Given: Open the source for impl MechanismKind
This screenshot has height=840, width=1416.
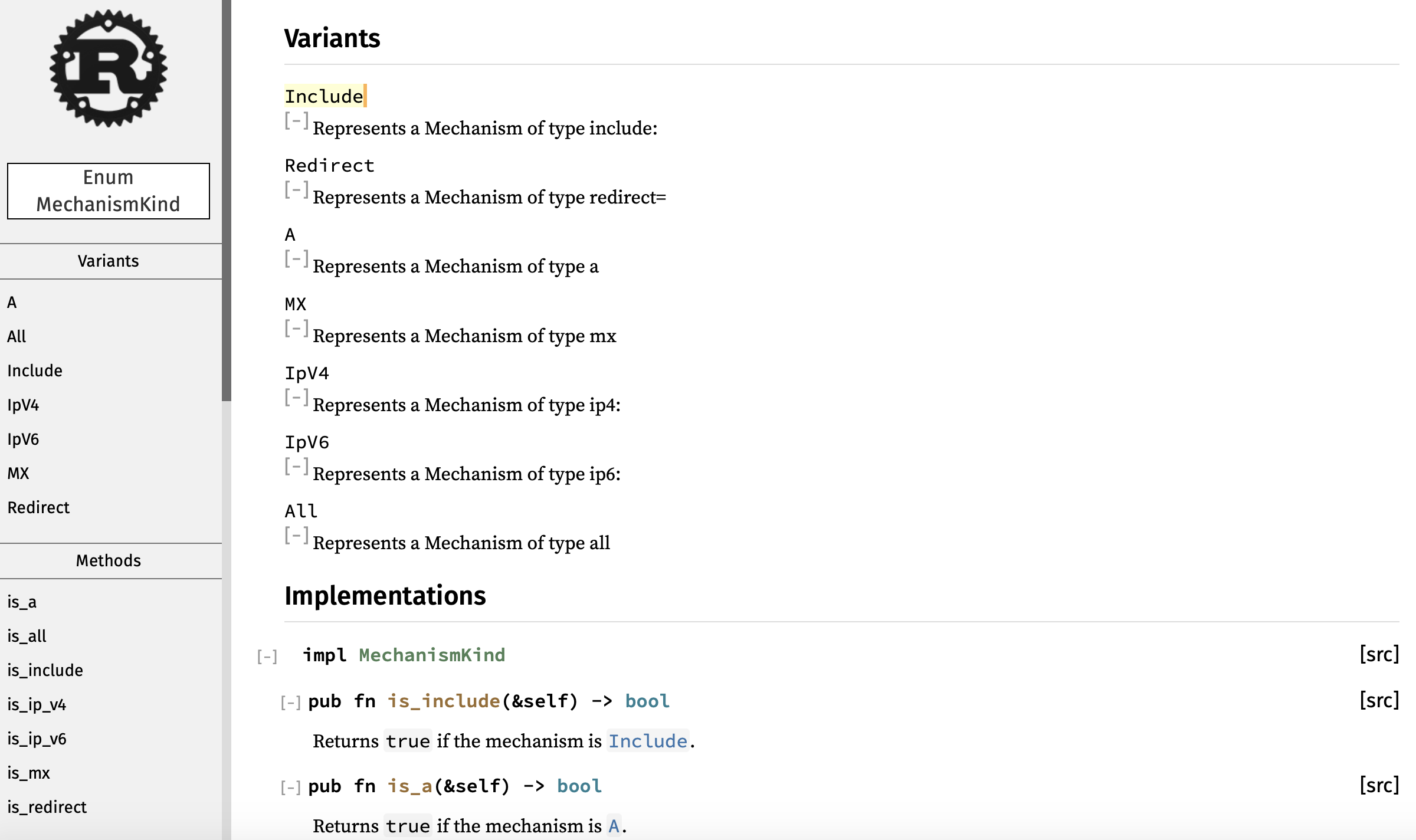Looking at the screenshot, I should click(x=1379, y=655).
